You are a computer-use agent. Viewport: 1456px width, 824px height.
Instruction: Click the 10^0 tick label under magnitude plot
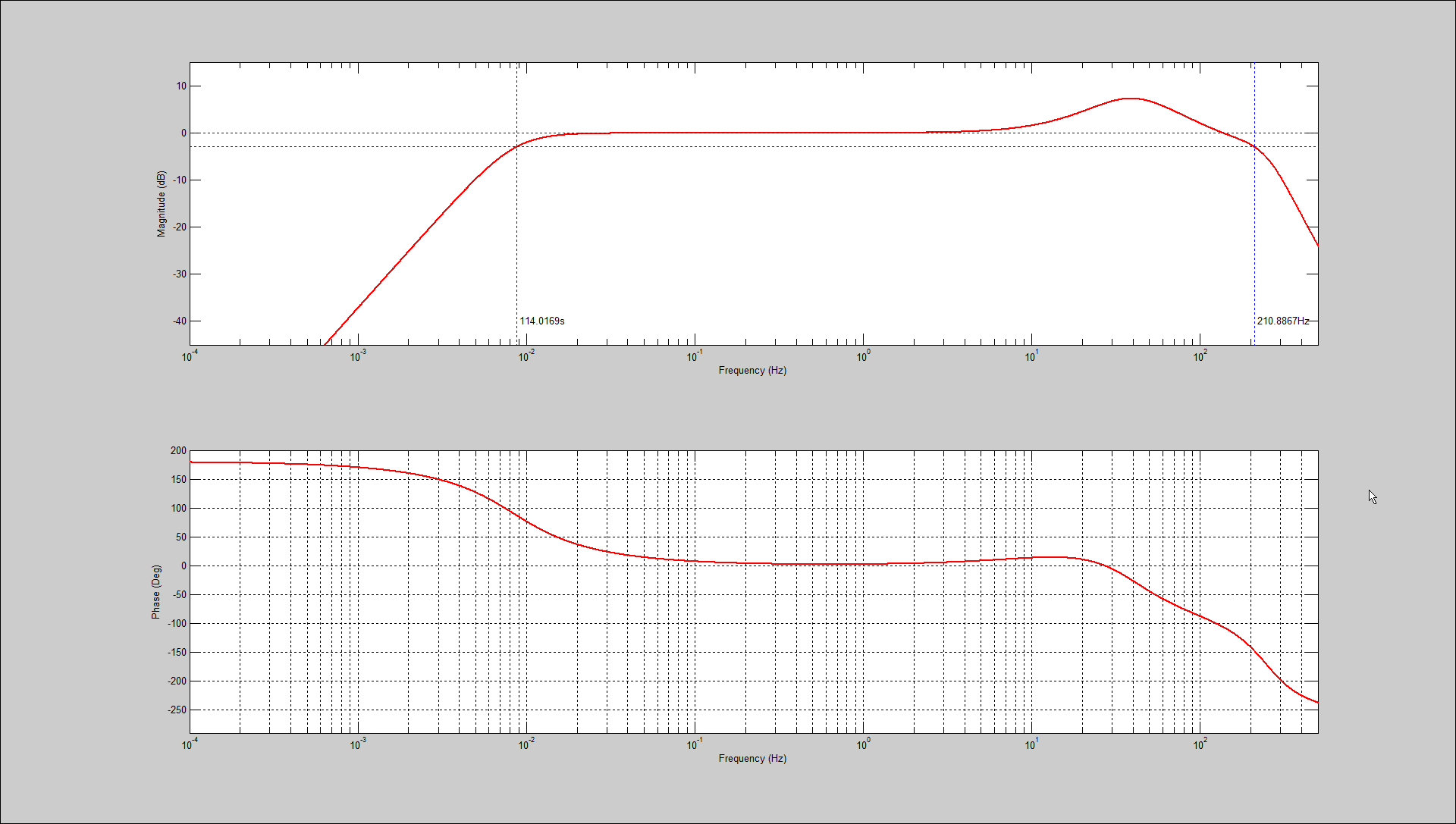coord(863,356)
